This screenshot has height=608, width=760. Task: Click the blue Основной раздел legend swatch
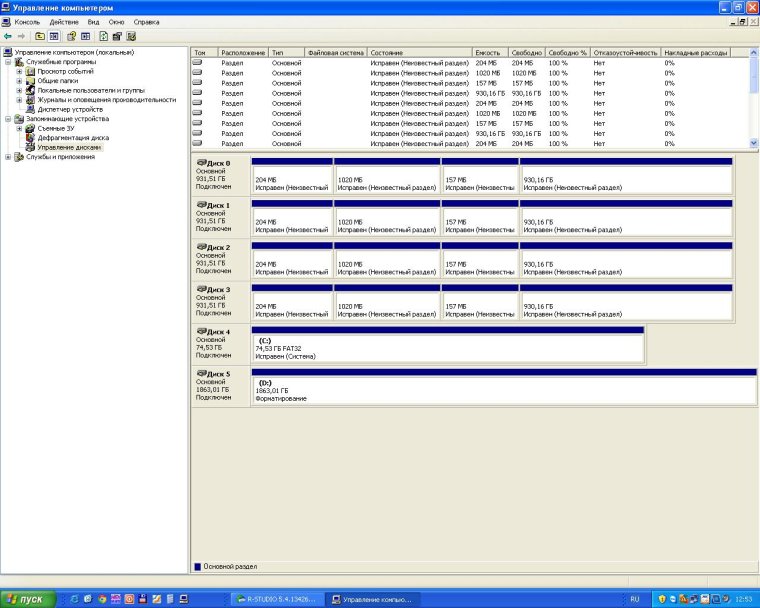point(197,566)
